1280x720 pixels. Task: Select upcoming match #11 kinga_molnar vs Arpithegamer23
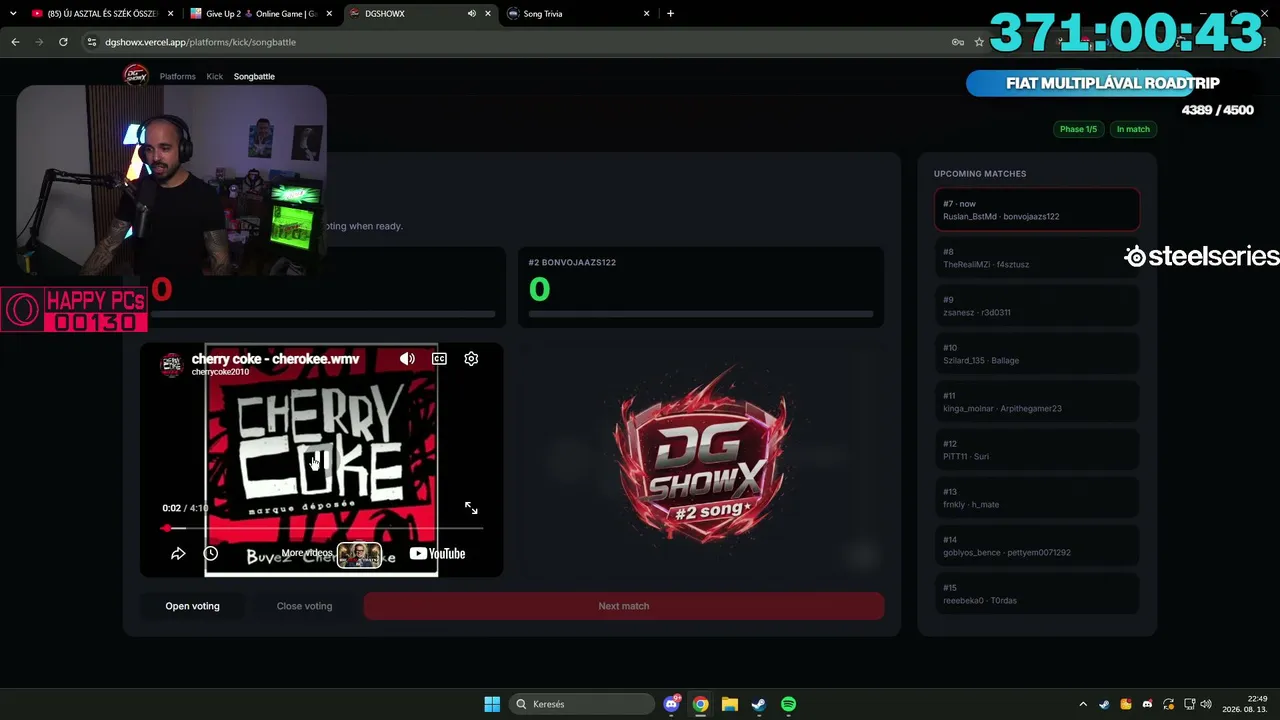[1037, 402]
